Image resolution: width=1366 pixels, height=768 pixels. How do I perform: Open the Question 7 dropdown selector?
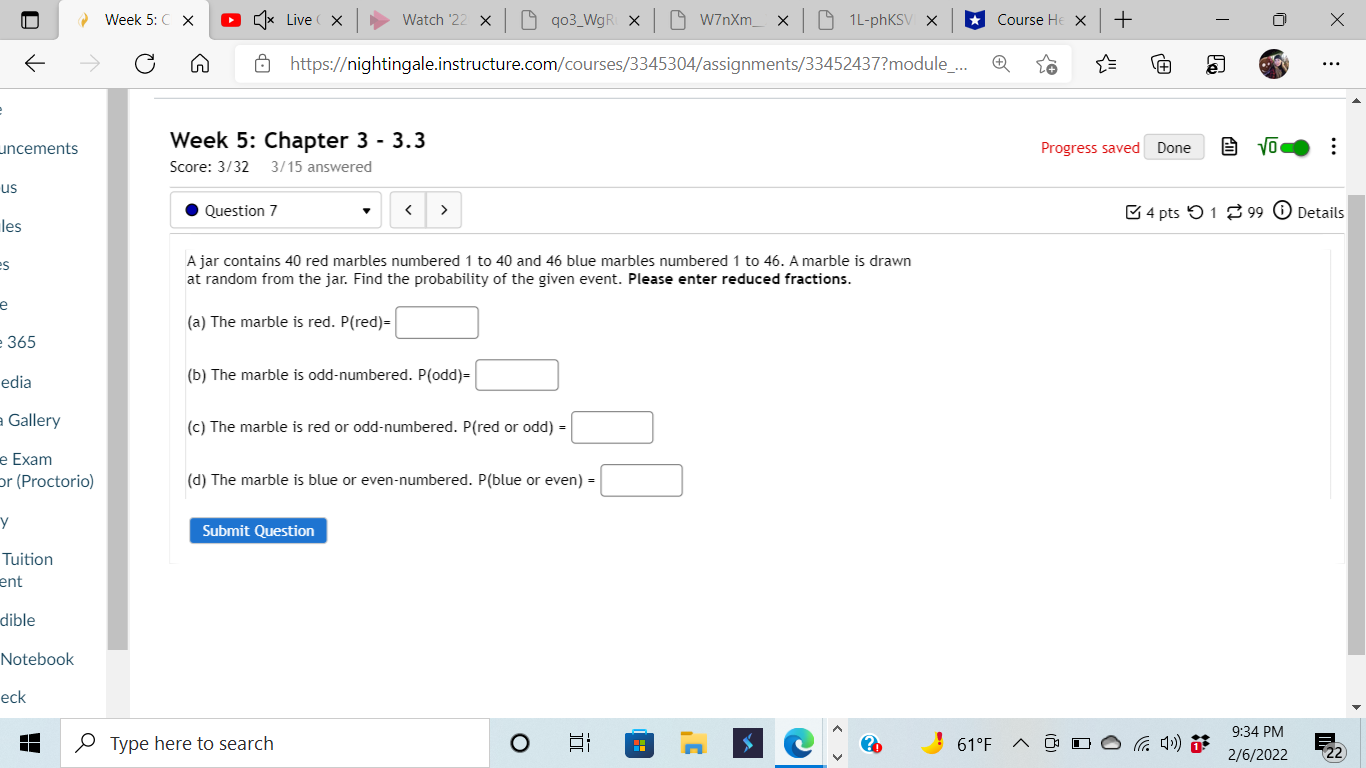(x=276, y=210)
